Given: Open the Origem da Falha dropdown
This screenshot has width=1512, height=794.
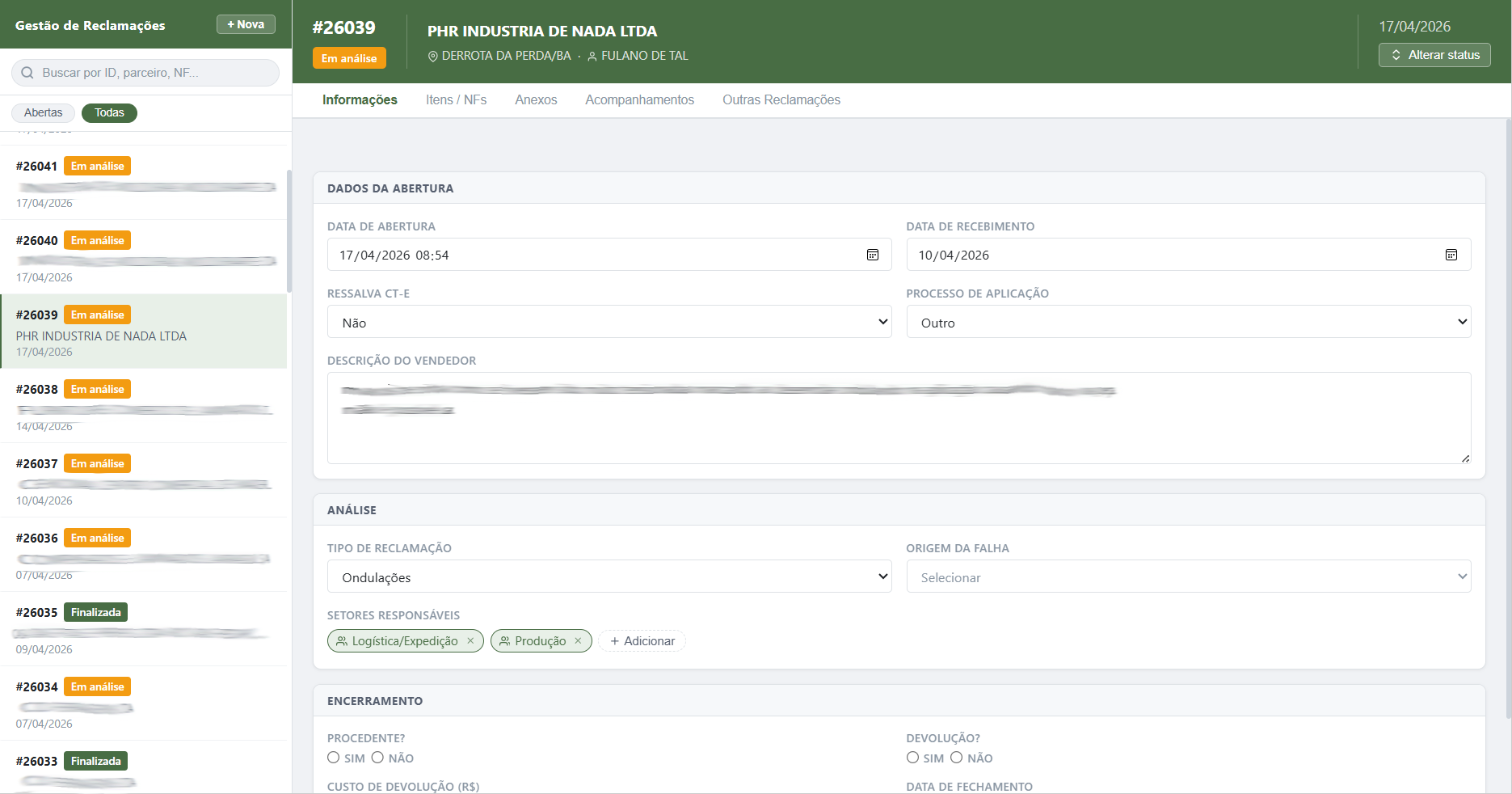Looking at the screenshot, I should coord(1189,576).
